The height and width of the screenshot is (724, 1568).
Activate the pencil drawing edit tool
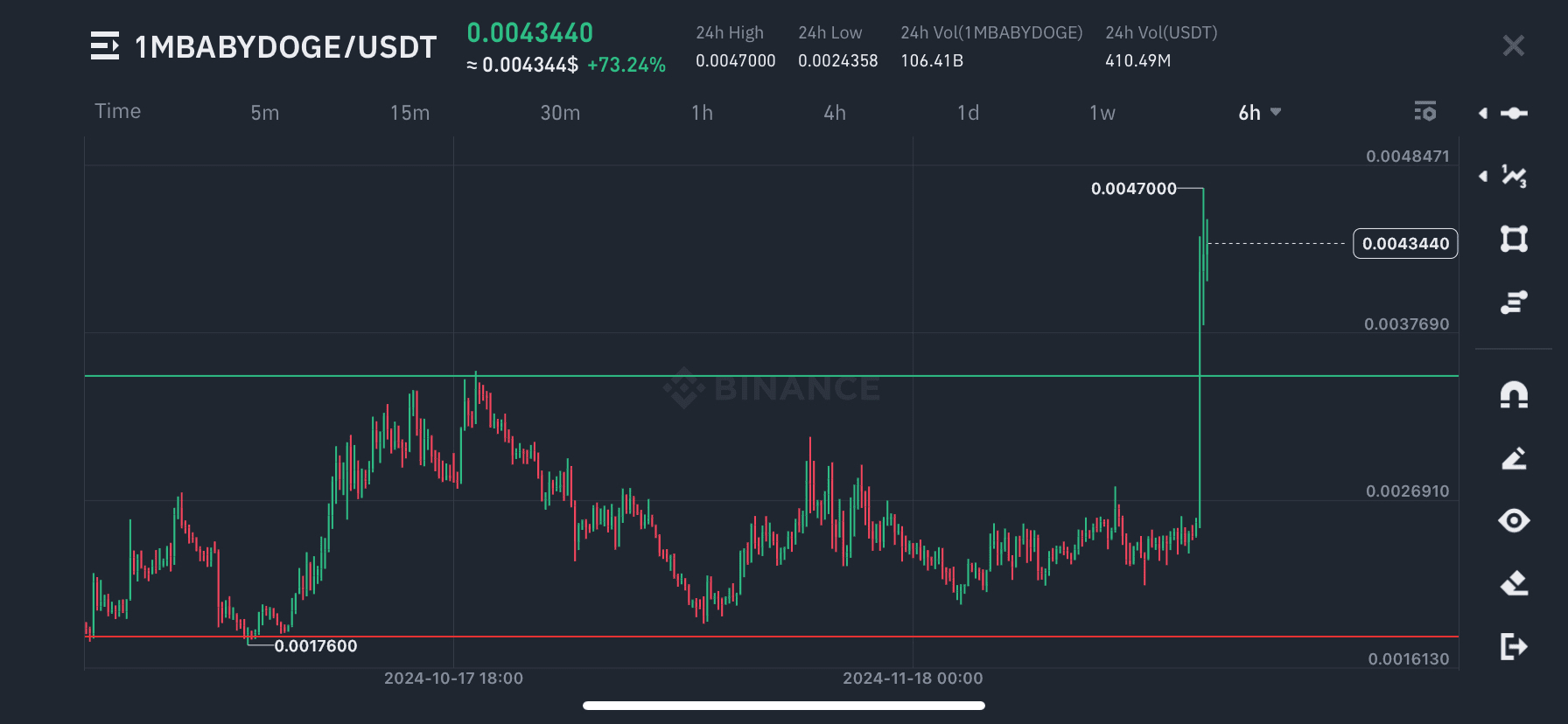coord(1515,457)
